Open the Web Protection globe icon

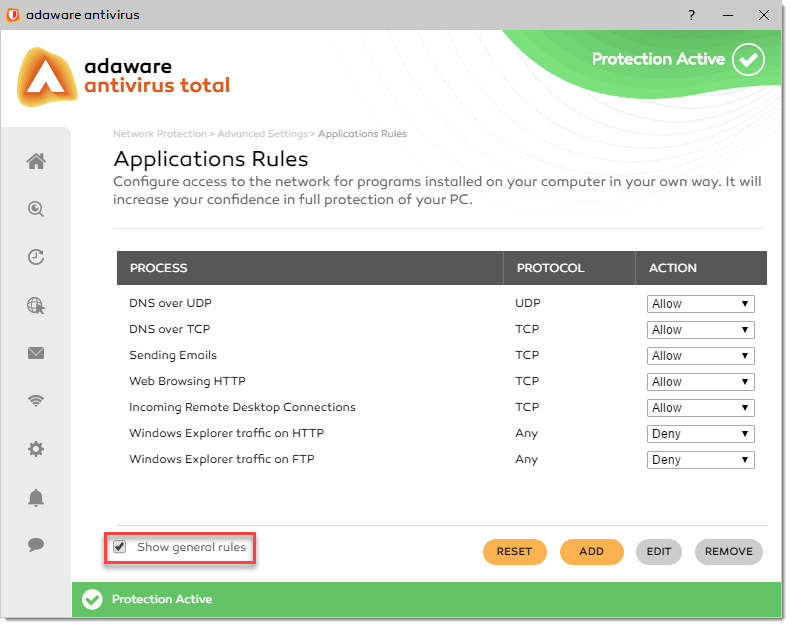point(36,305)
